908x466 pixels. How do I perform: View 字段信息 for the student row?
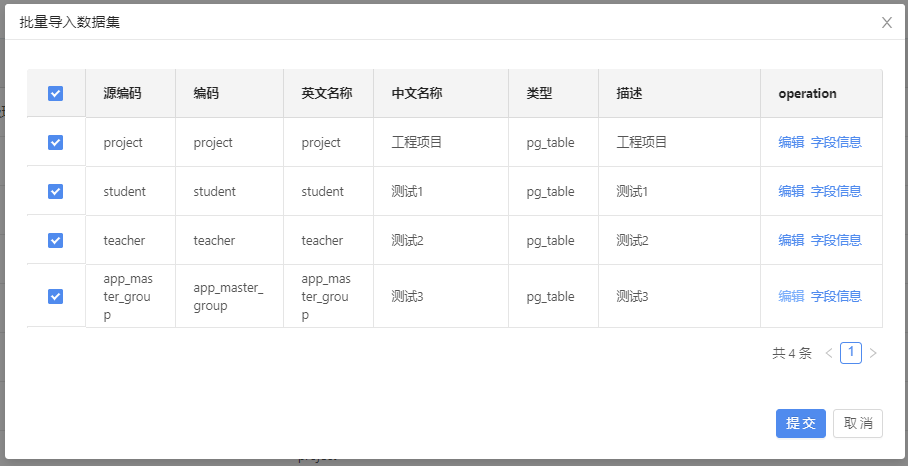point(836,191)
